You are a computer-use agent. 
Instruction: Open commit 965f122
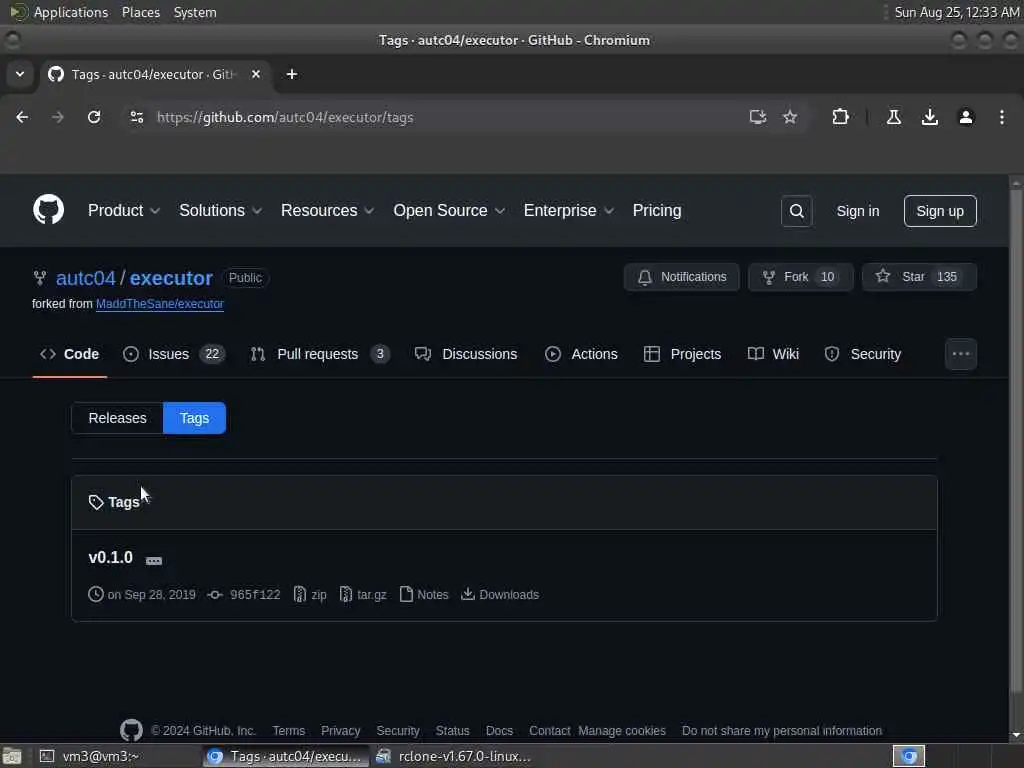[x=244, y=595]
